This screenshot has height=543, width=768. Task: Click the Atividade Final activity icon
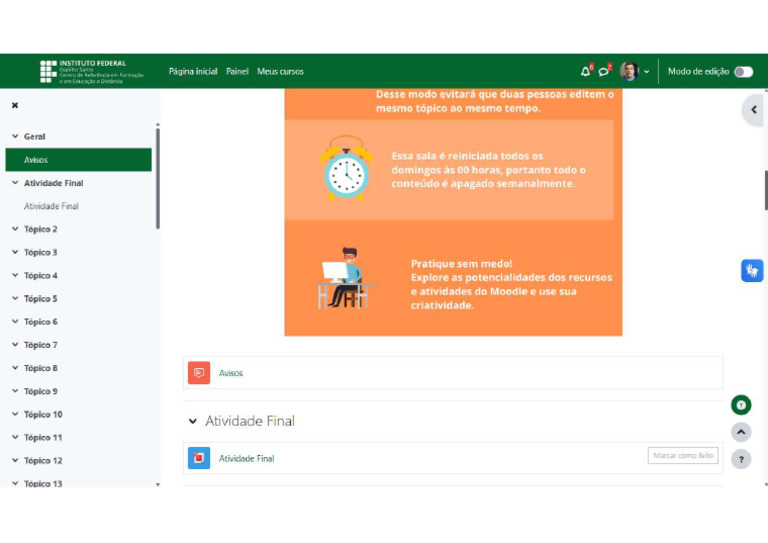[199, 458]
